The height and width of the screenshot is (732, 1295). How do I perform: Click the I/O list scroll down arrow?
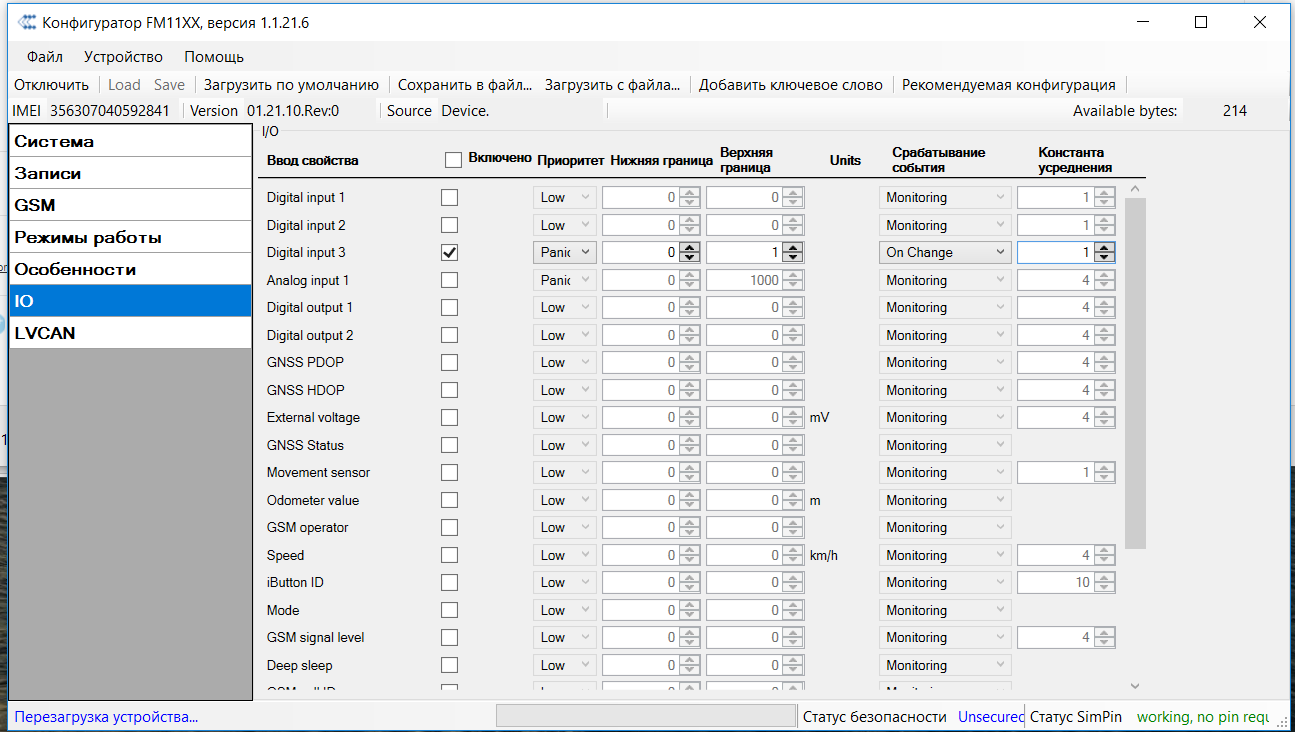click(x=1134, y=685)
